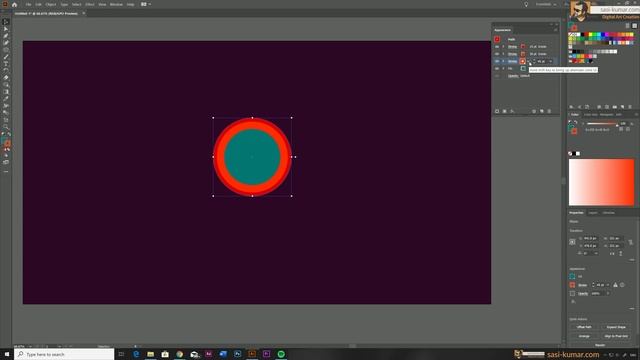
Task: Click first Stroke color swatch in Appearance
Action: tap(523, 47)
